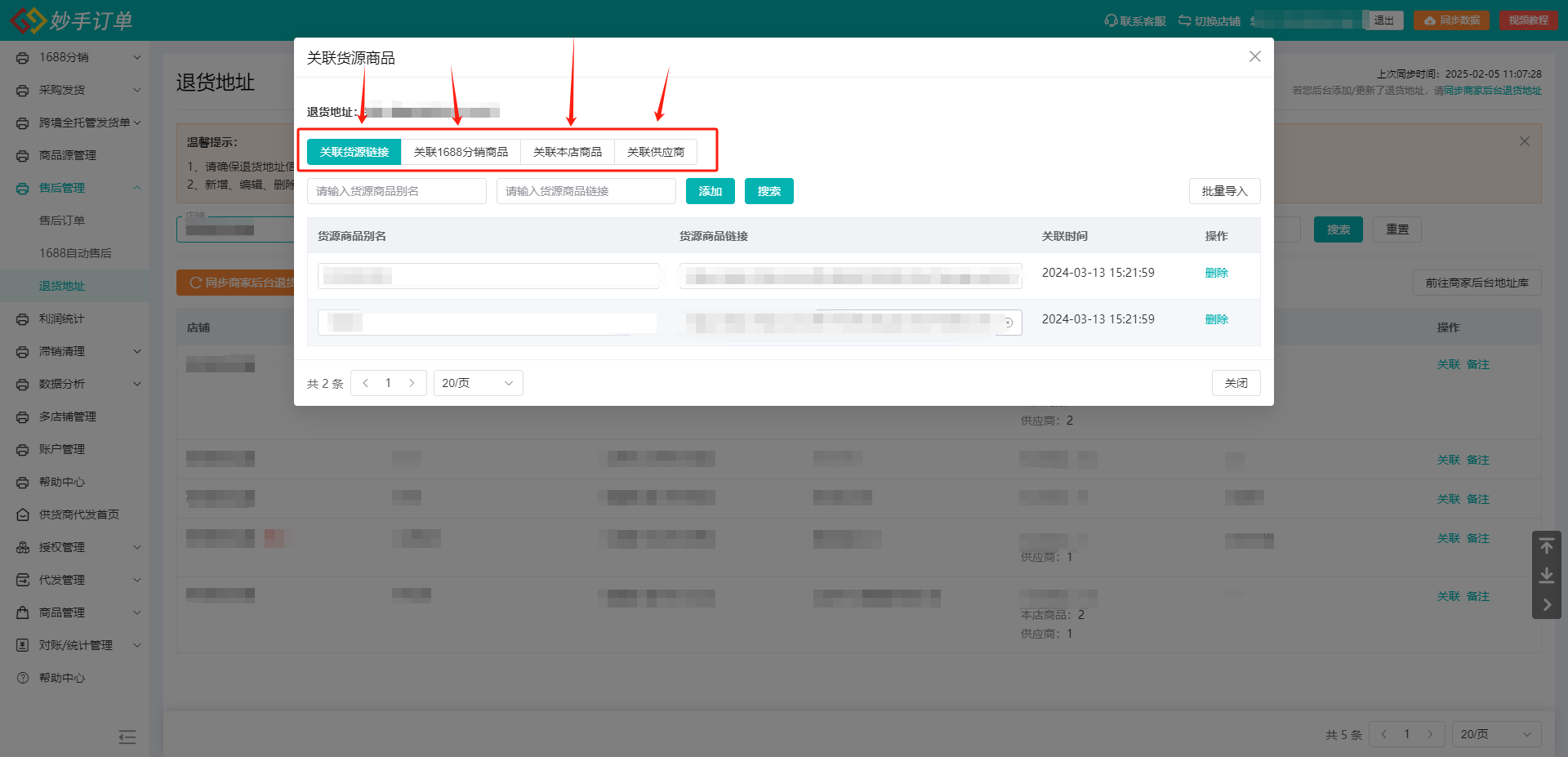Click the floating right-chevron panel icon
Viewport: 1568px width, 757px height.
click(x=1547, y=605)
